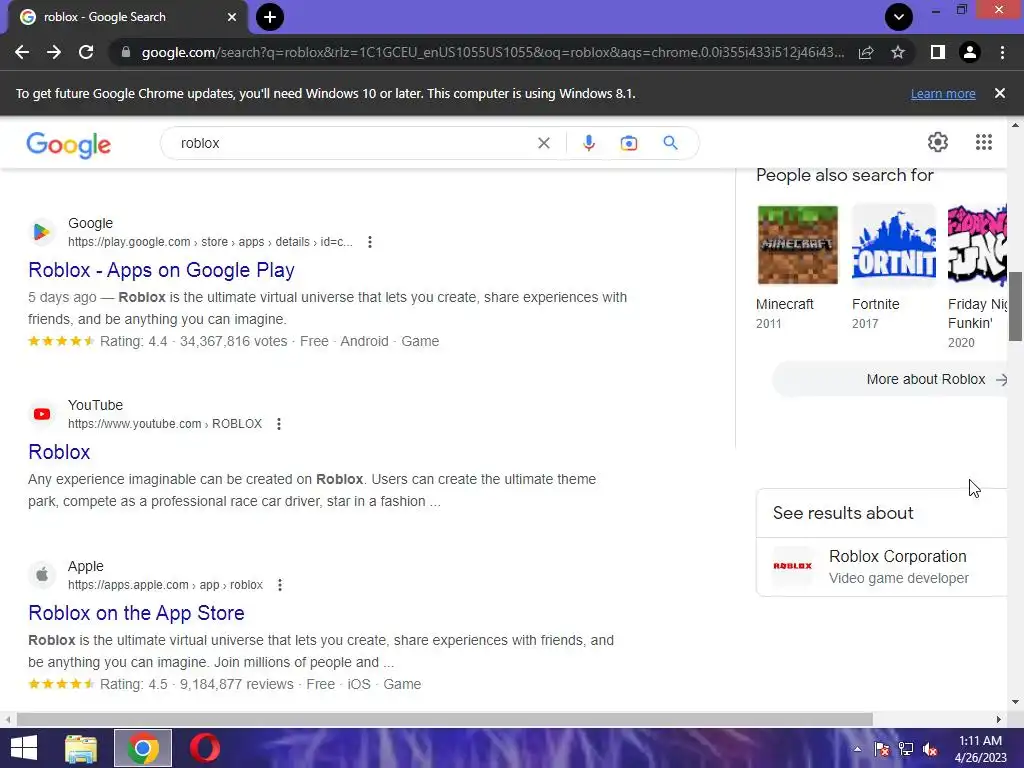
Task: Bookmark this page with star icon
Action: point(898,52)
